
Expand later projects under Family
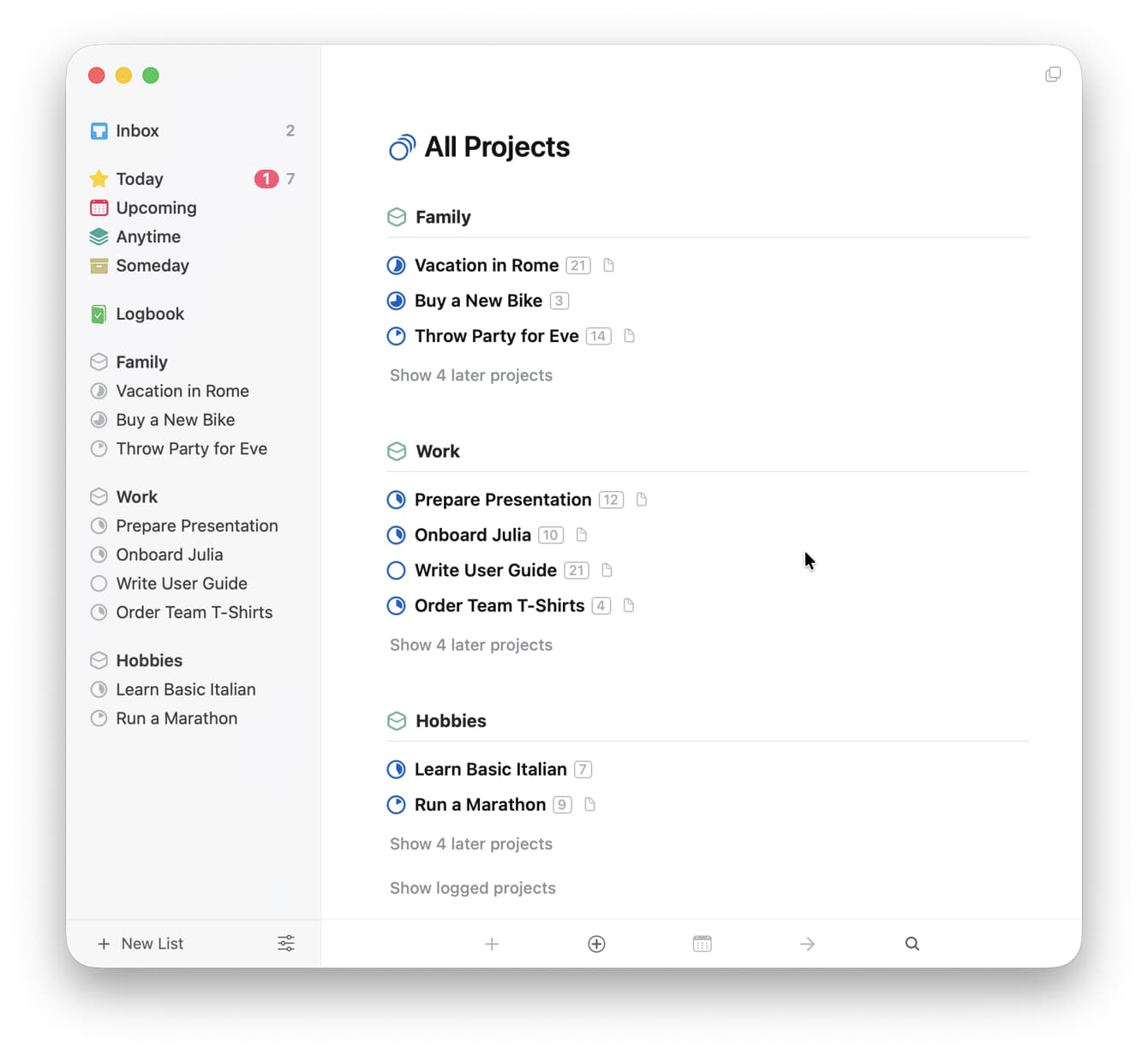coord(470,375)
